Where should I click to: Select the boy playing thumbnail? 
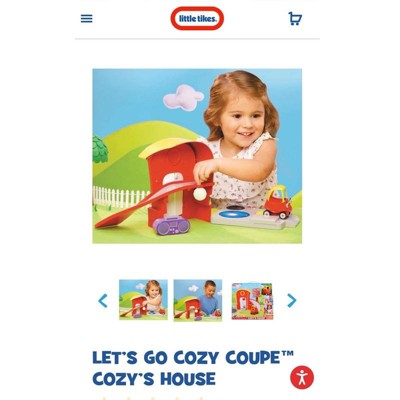coord(198,300)
